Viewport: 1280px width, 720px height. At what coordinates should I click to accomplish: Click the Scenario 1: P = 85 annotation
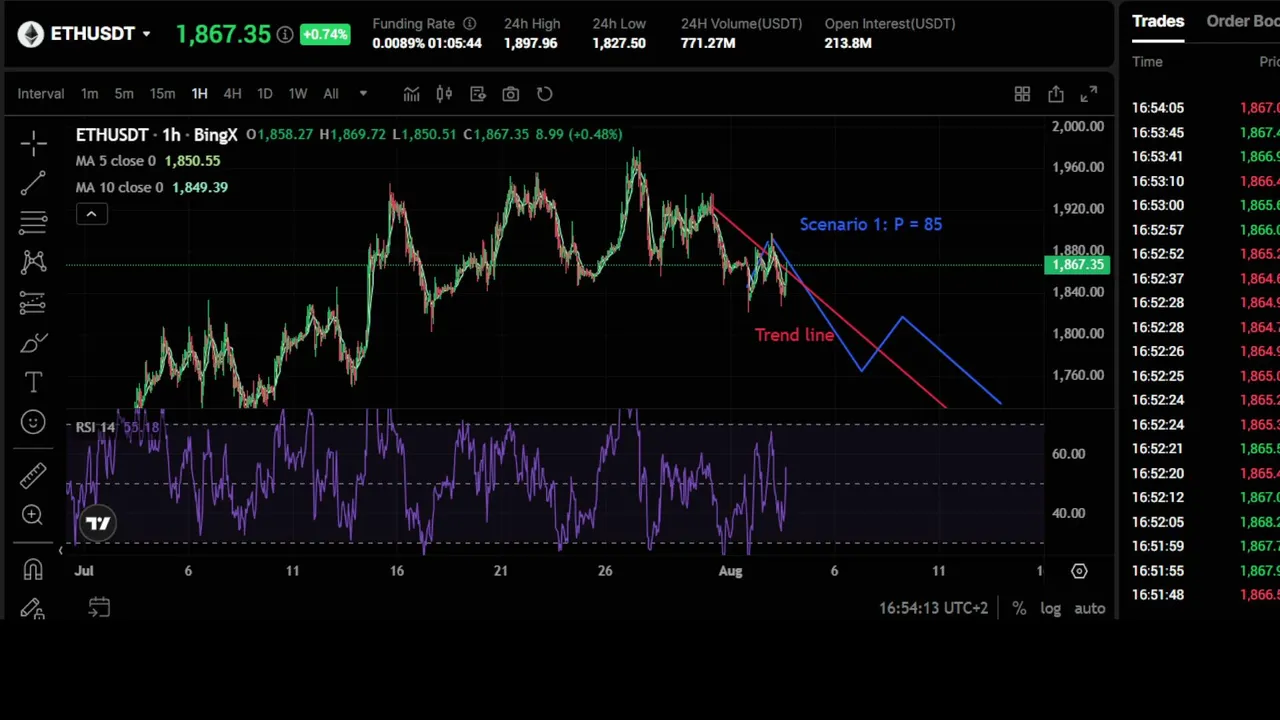pyautogui.click(x=871, y=225)
